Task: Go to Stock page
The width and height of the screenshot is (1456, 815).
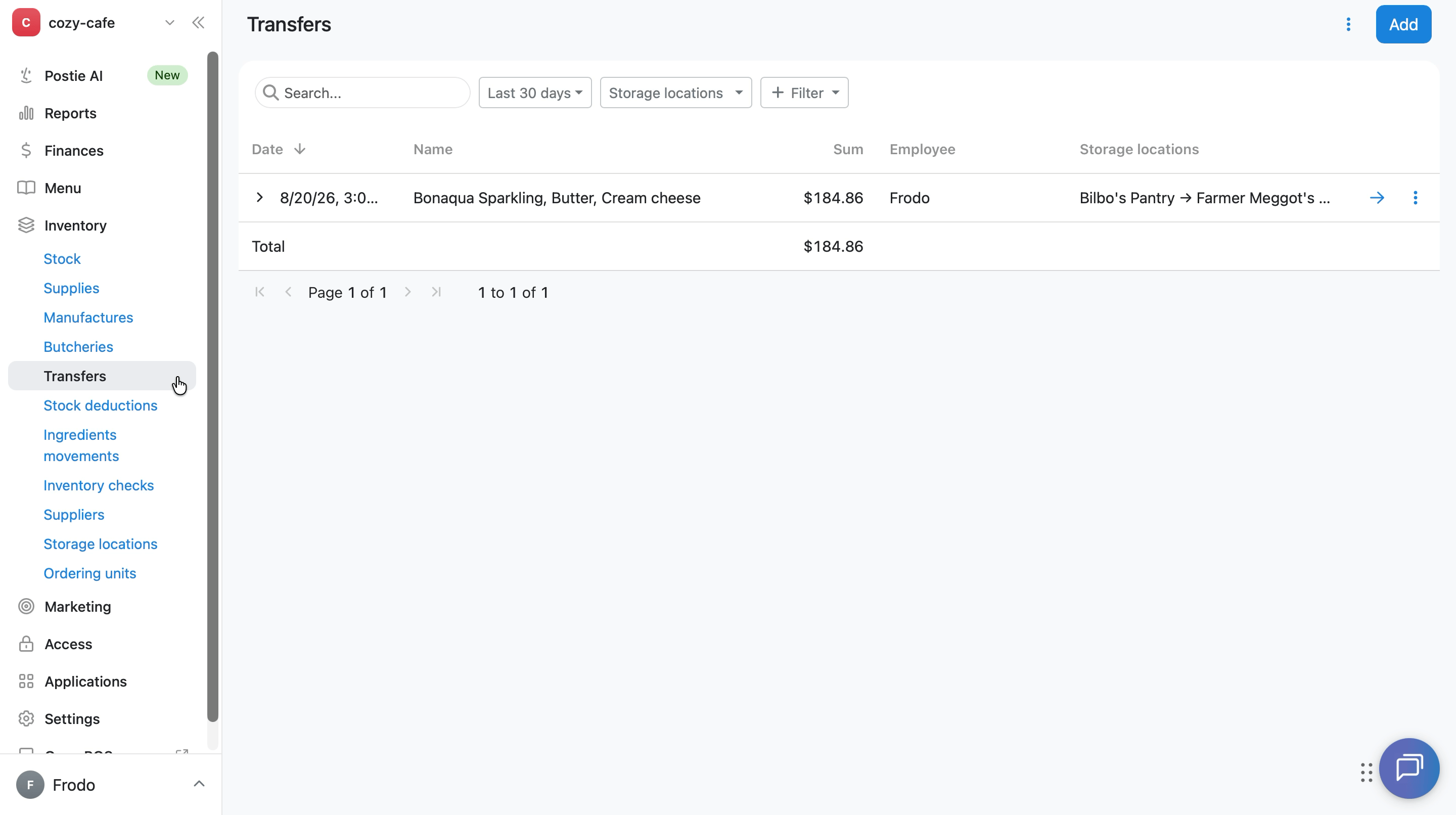Action: [x=62, y=259]
